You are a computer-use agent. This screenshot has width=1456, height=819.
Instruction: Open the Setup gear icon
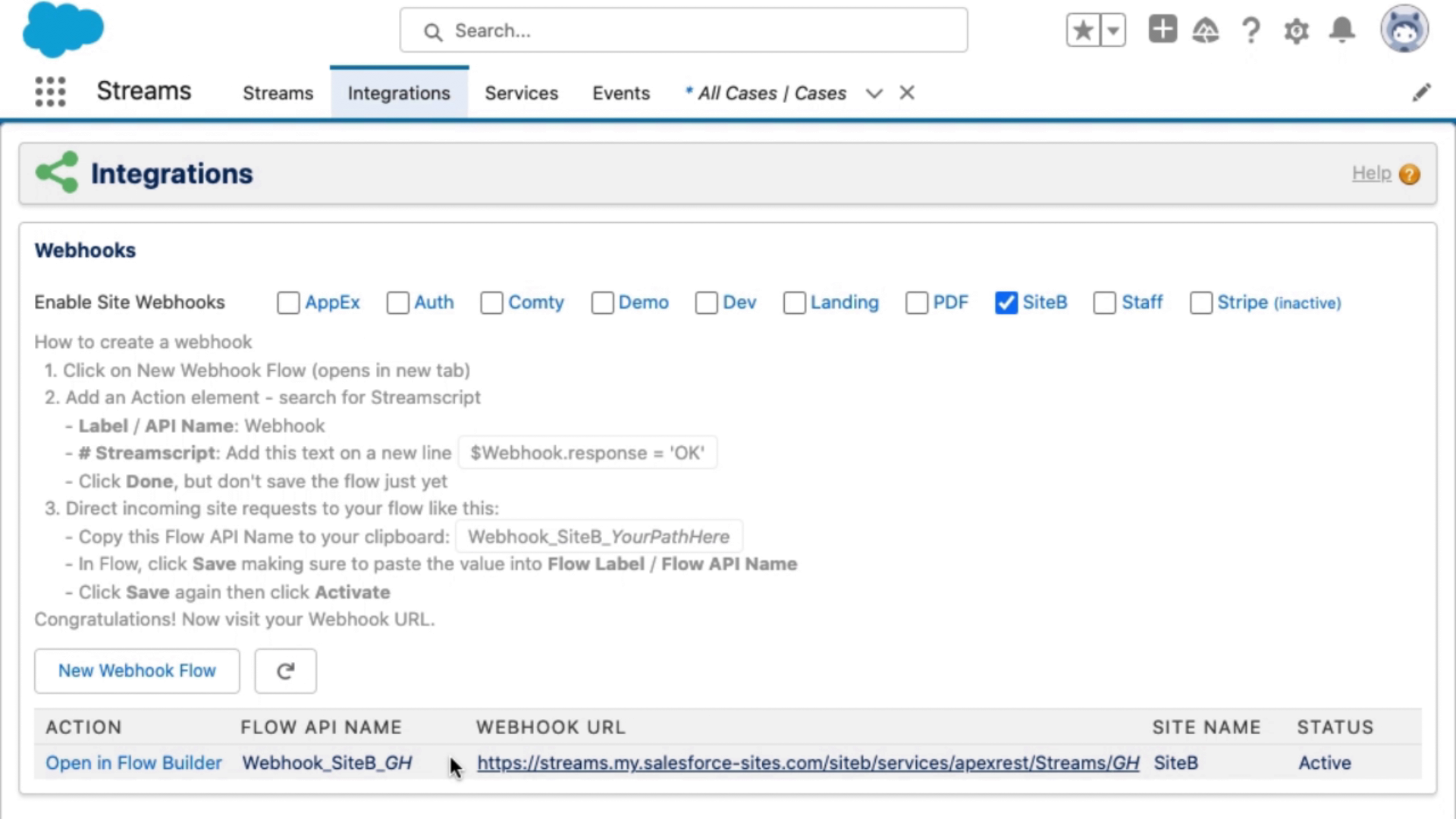tap(1297, 31)
